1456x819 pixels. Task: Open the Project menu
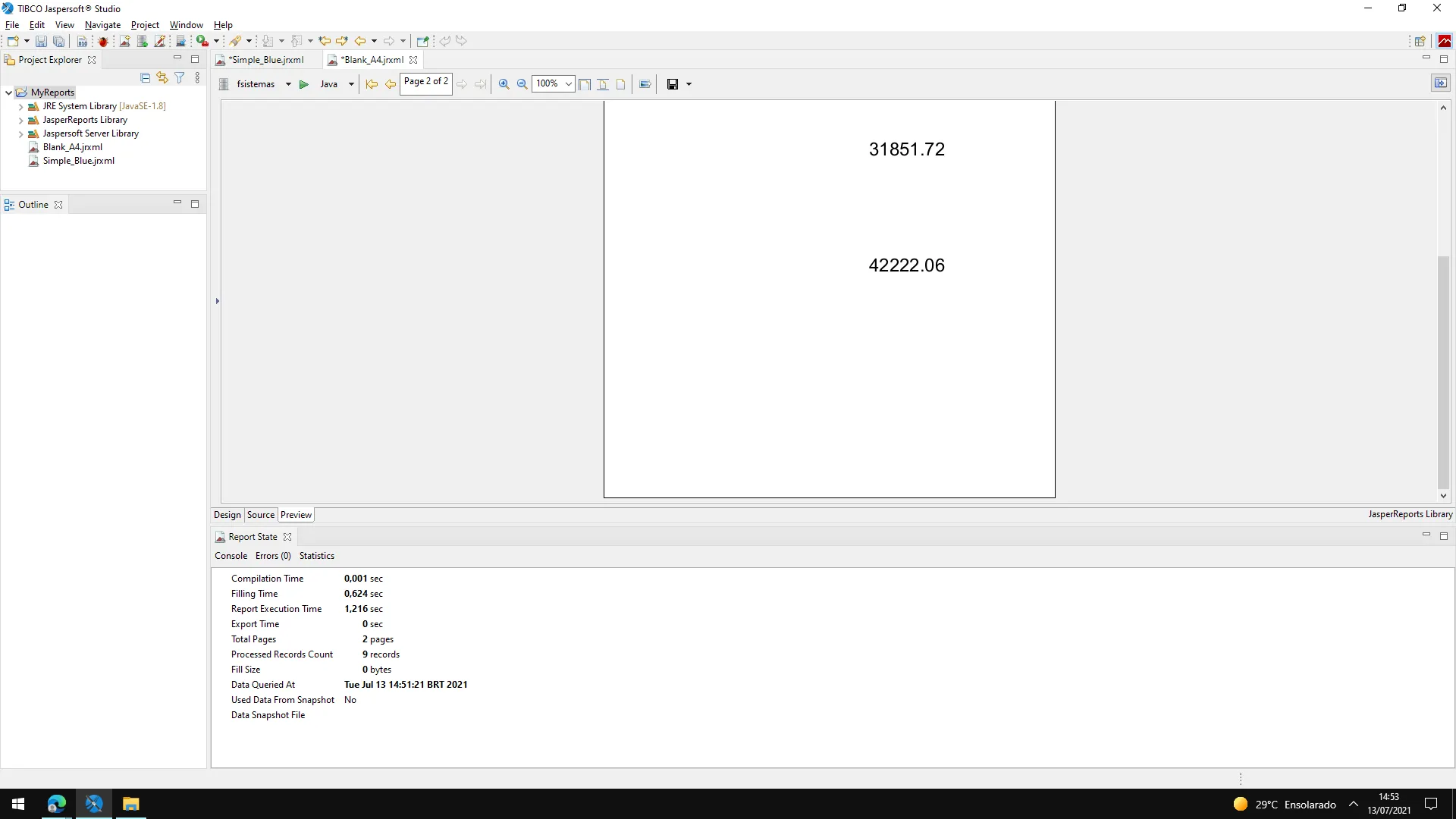click(x=144, y=25)
